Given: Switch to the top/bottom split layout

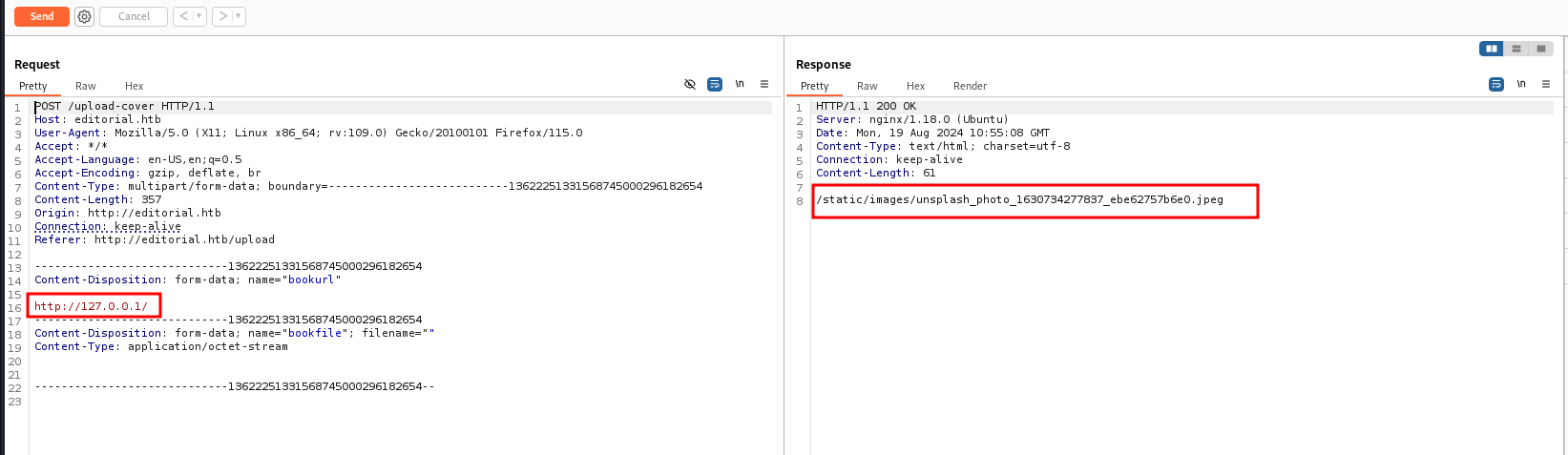Looking at the screenshot, I should click(x=1516, y=49).
